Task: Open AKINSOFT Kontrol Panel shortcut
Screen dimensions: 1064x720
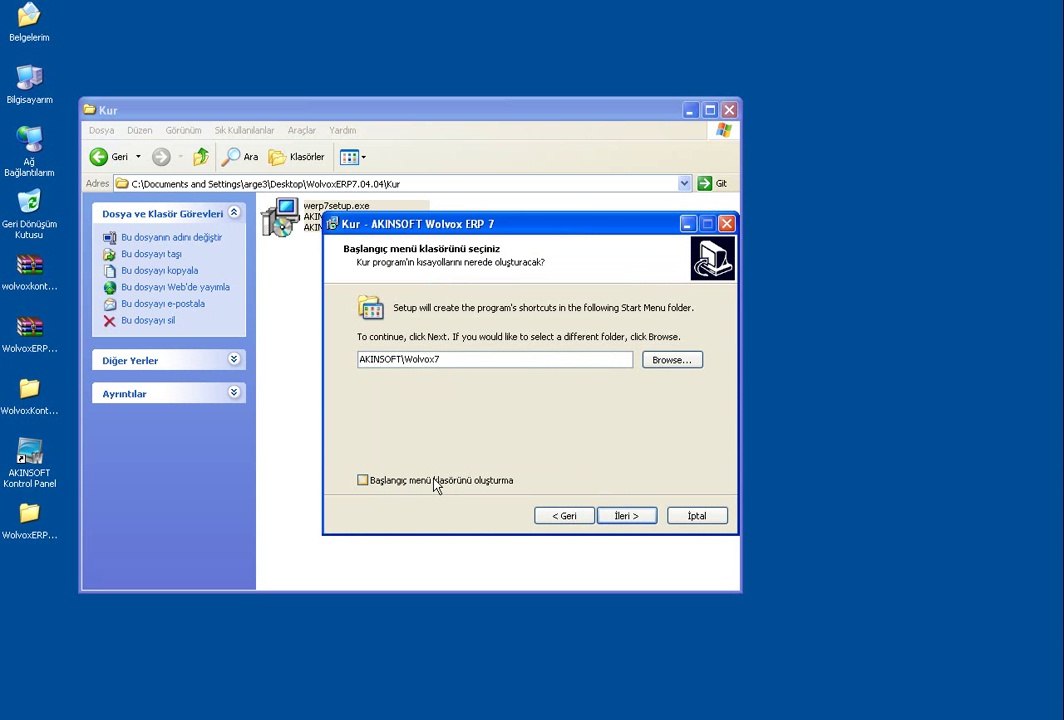Action: click(29, 463)
